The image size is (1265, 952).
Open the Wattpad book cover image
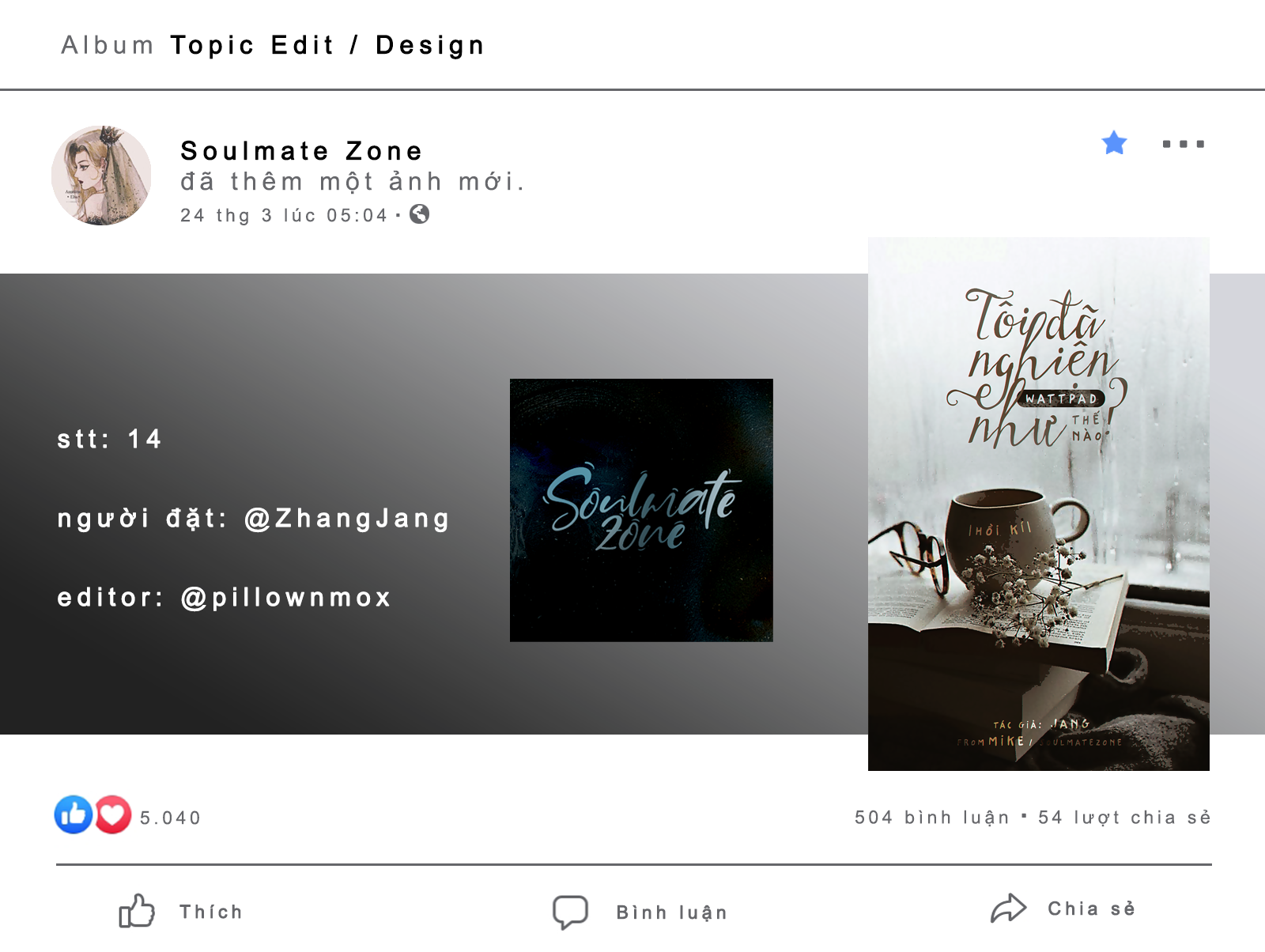tap(1039, 504)
